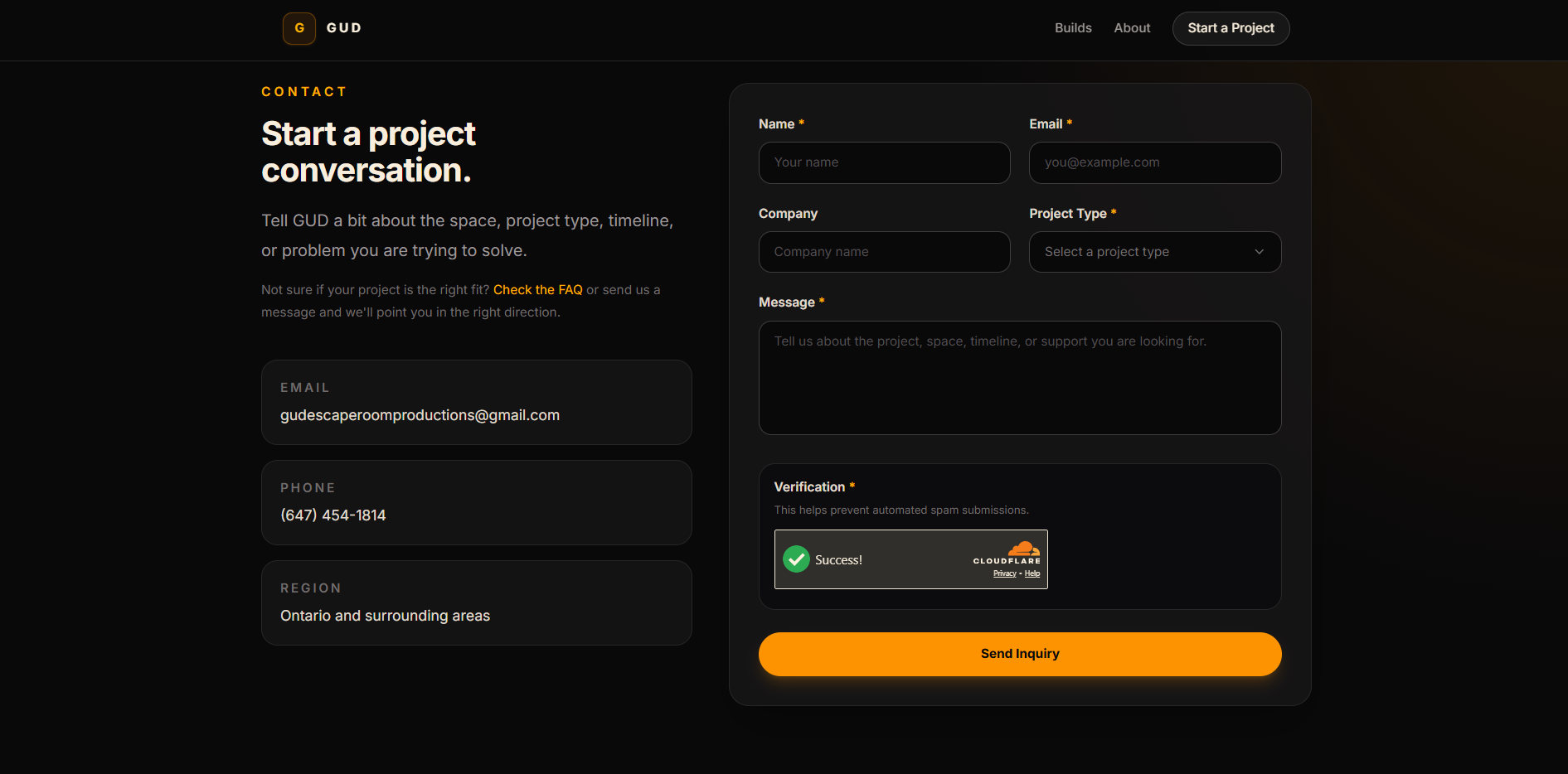Viewport: 1568px width, 774px height.
Task: Focus the Company name input field
Action: click(885, 252)
